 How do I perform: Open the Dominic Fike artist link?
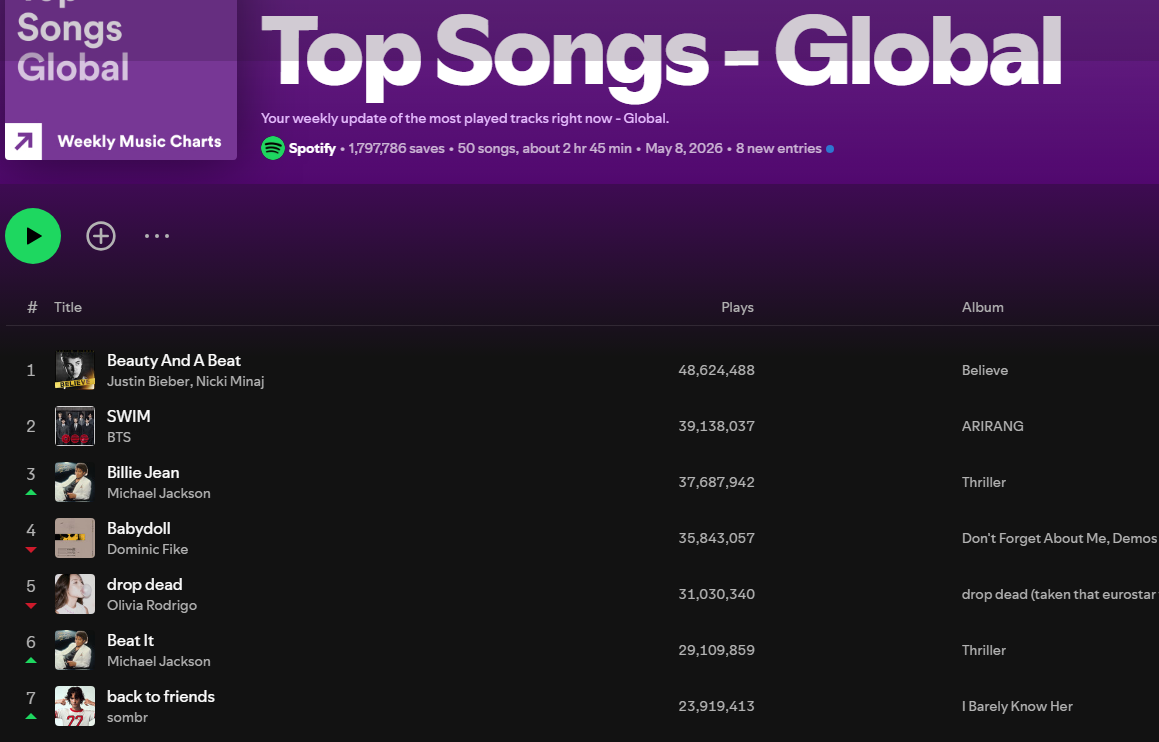[148, 550]
